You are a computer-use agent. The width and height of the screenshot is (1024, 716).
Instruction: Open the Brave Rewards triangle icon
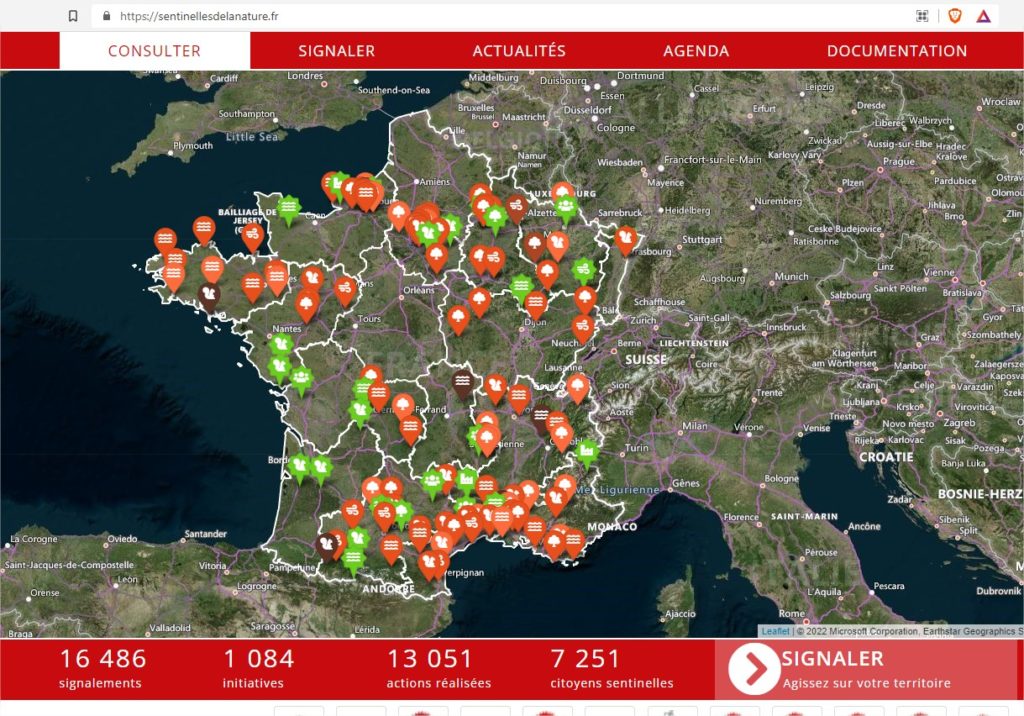(x=983, y=16)
